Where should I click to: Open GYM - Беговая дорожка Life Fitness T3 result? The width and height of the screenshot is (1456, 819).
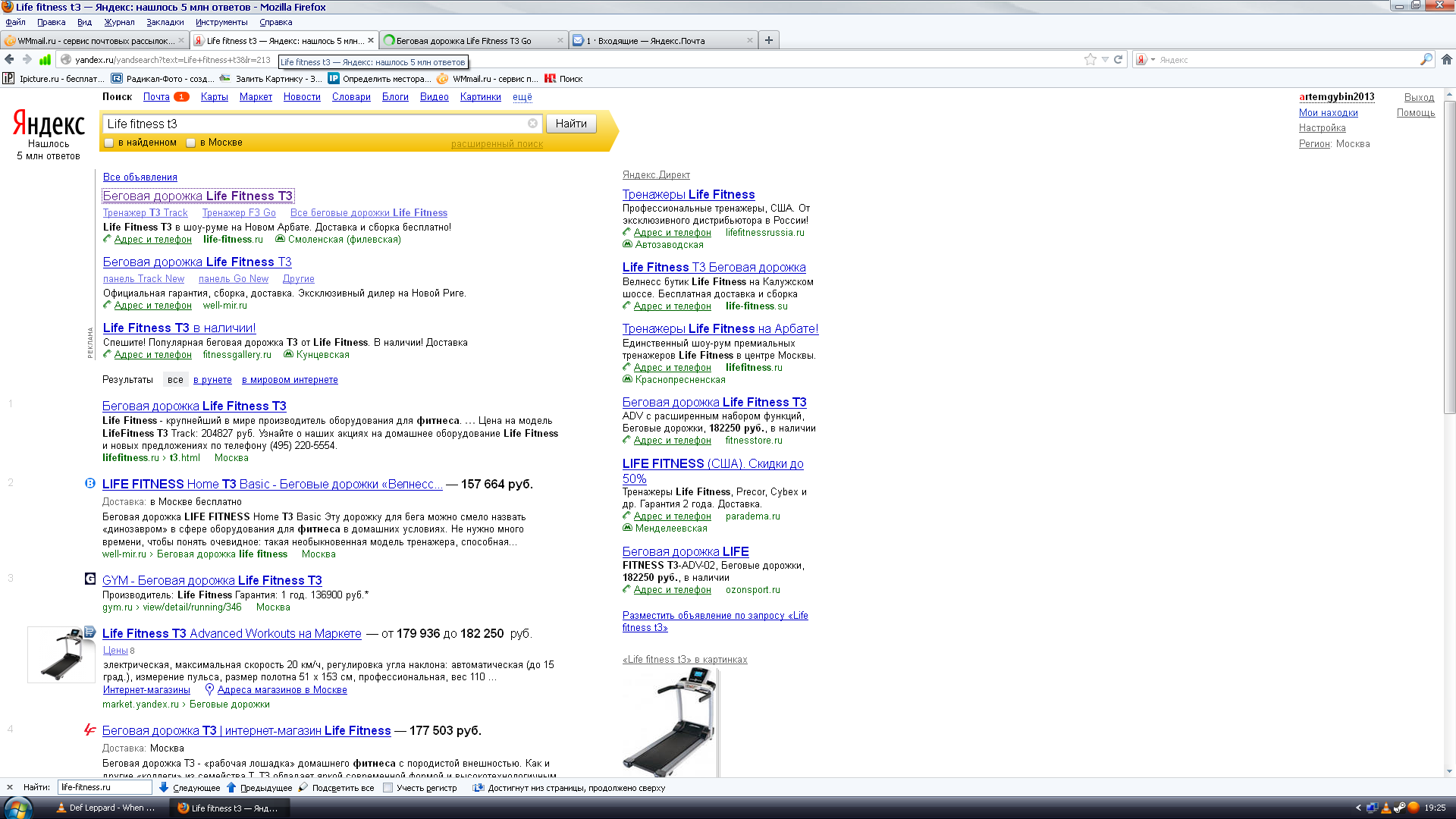212,580
